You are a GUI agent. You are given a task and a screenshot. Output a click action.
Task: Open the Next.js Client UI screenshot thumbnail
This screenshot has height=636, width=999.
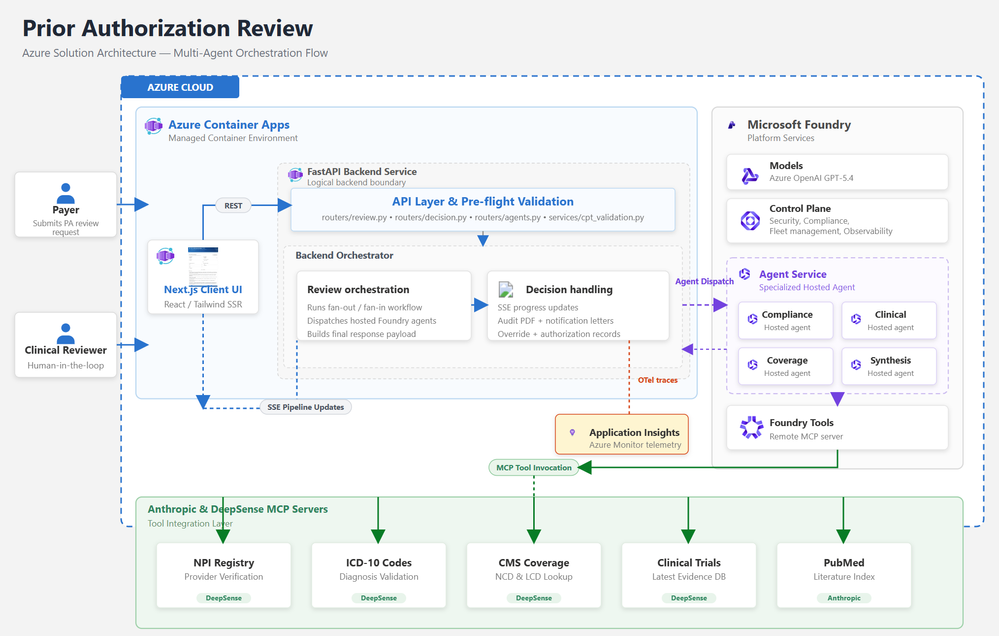point(203,265)
